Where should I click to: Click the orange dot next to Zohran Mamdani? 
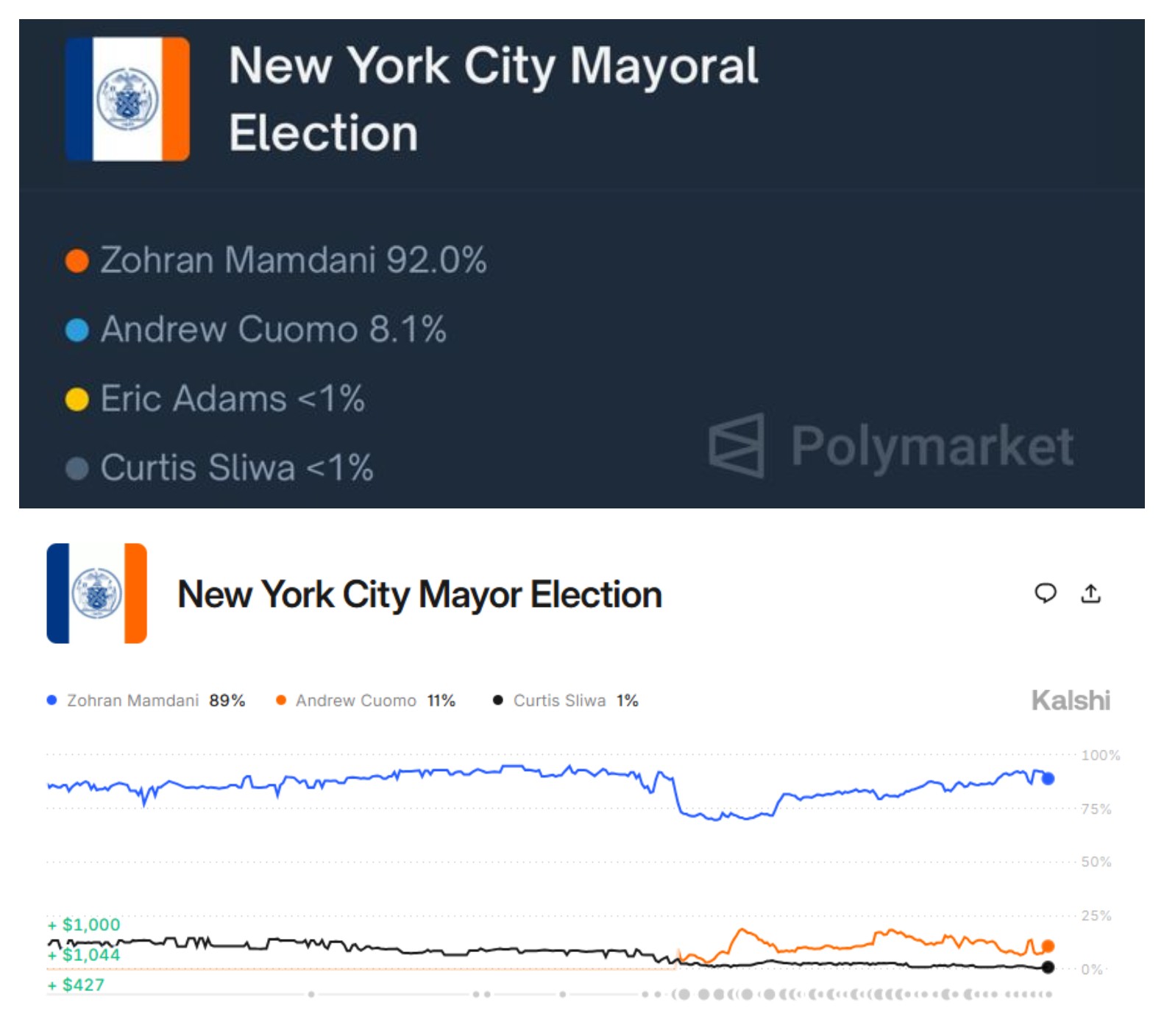click(77, 259)
